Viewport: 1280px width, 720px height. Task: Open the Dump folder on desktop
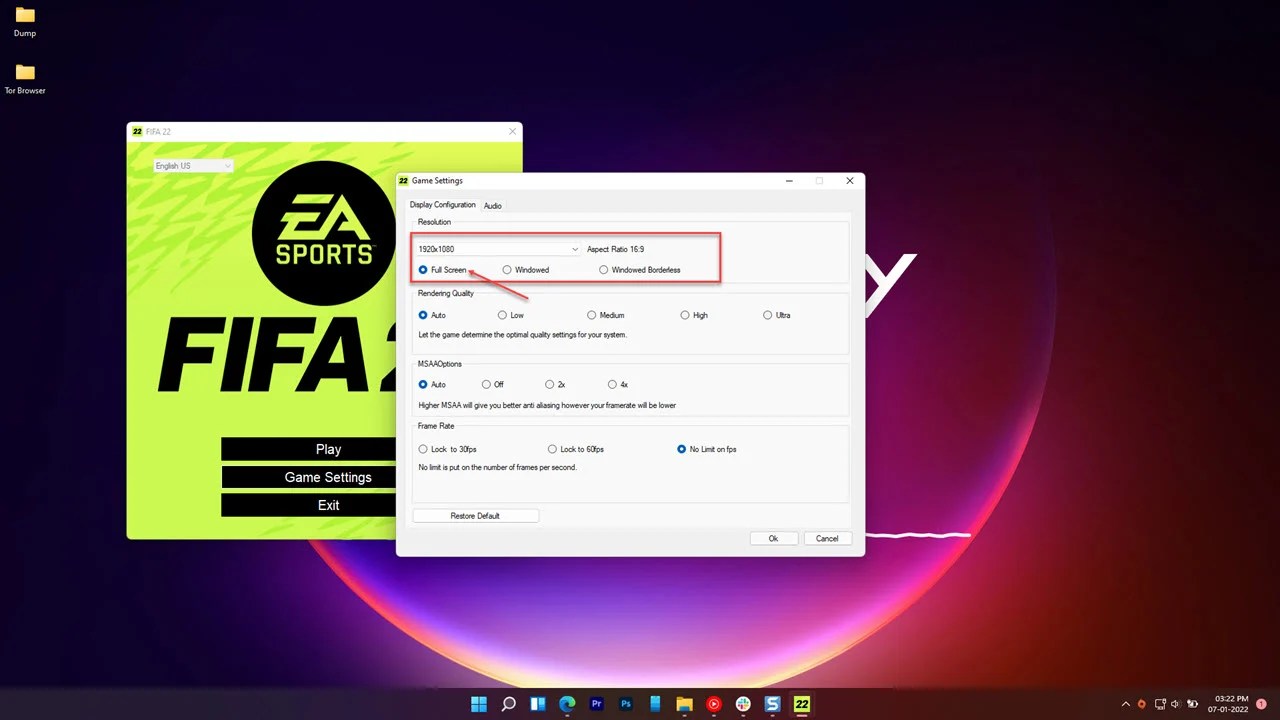25,22
